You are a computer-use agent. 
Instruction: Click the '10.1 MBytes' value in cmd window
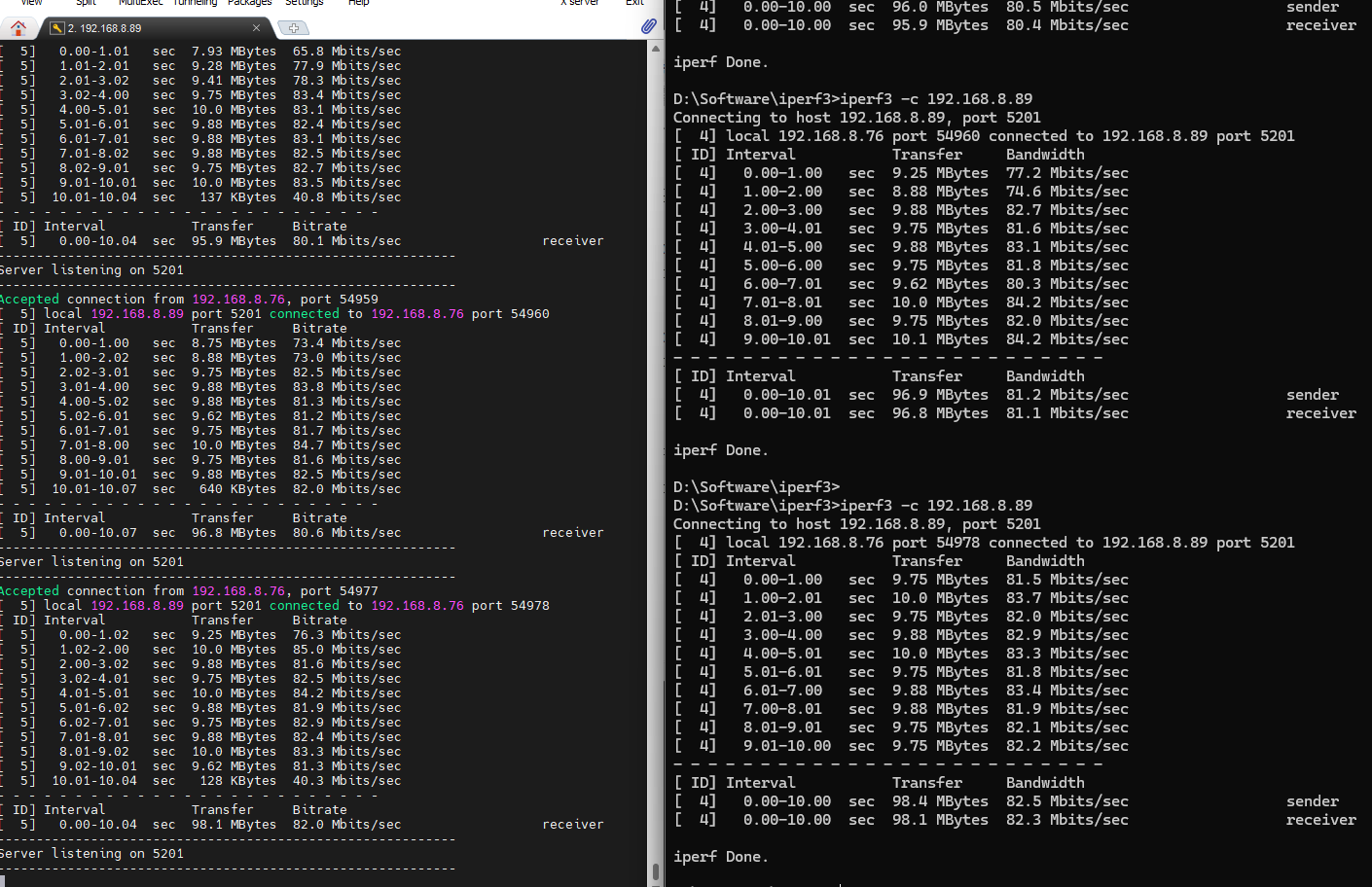click(x=940, y=339)
